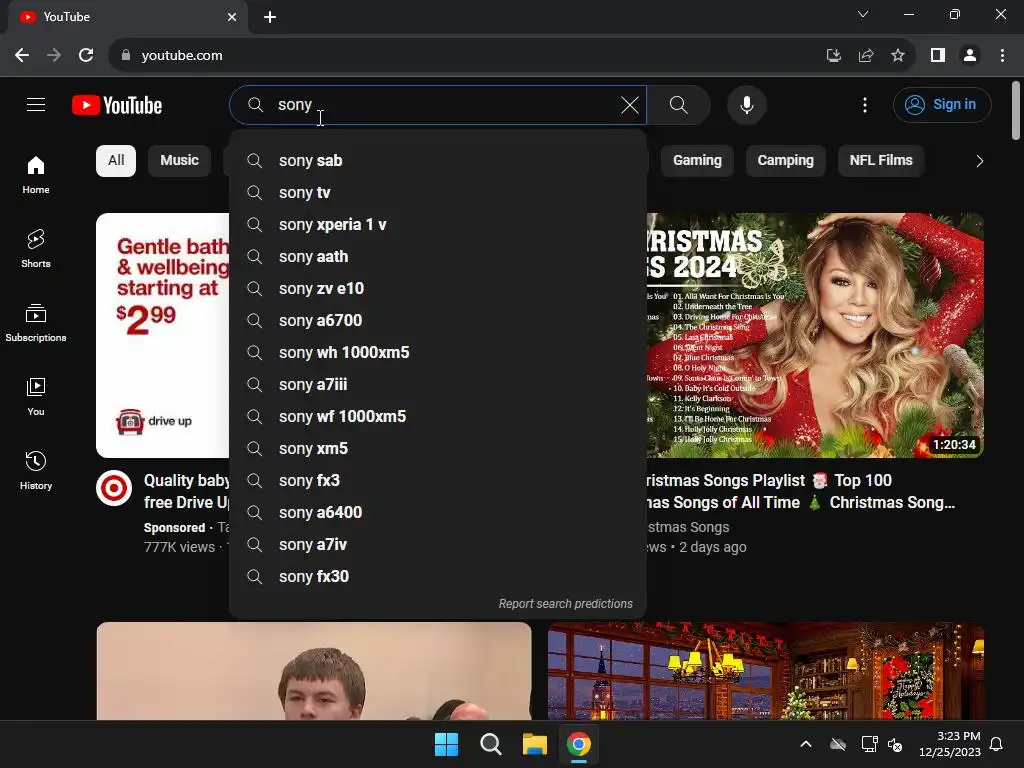Open the Christmas Songs Playlist video title
Screen dimensions: 1024x768
tap(800, 491)
